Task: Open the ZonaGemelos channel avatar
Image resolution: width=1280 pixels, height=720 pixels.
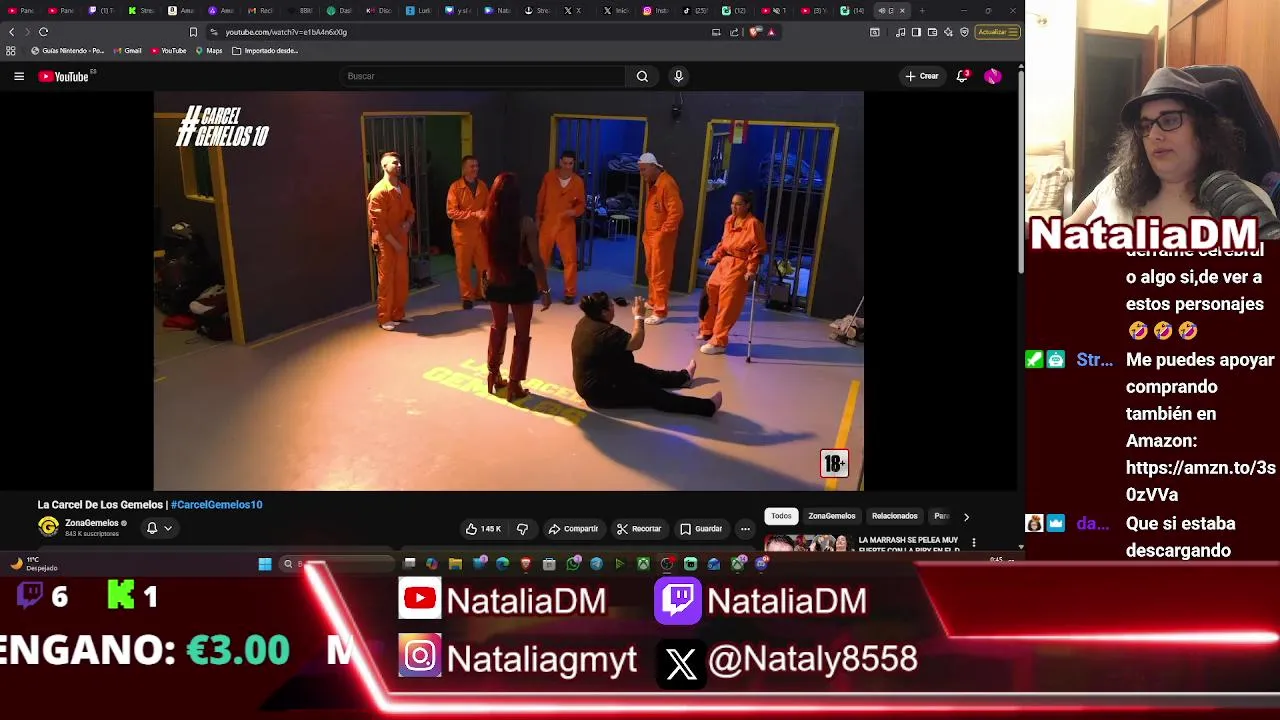Action: tap(48, 527)
